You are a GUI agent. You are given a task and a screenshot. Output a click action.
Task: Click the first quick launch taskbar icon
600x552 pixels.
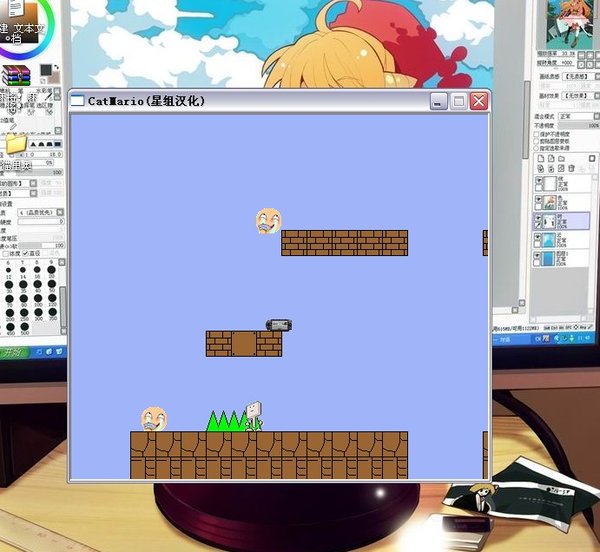39,352
